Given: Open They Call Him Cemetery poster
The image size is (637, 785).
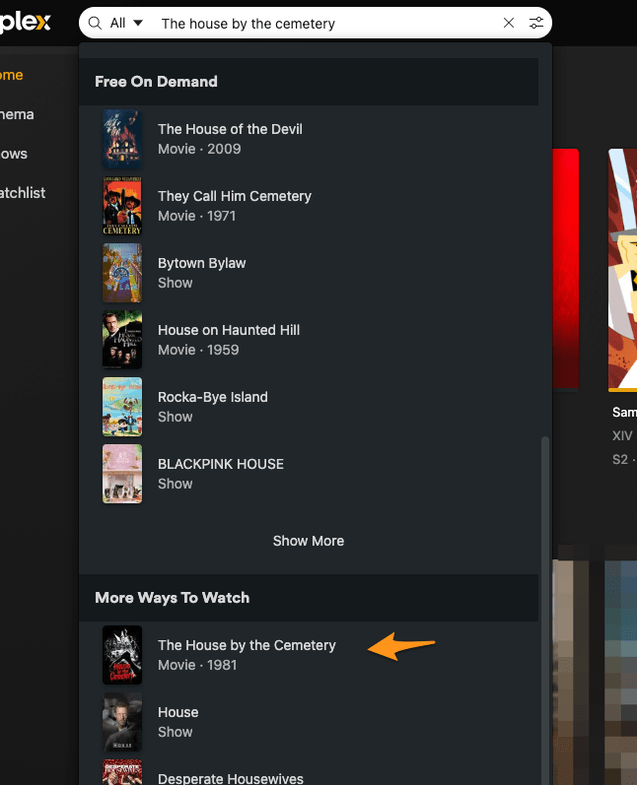Looking at the screenshot, I should point(122,206).
